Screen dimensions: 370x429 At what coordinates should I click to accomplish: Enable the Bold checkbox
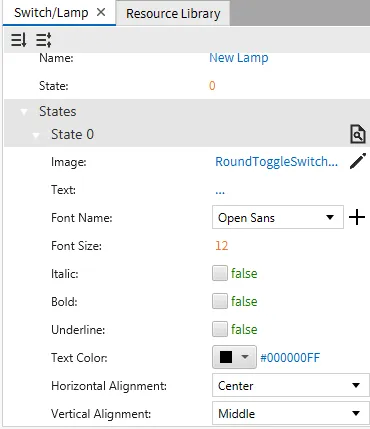(220, 302)
